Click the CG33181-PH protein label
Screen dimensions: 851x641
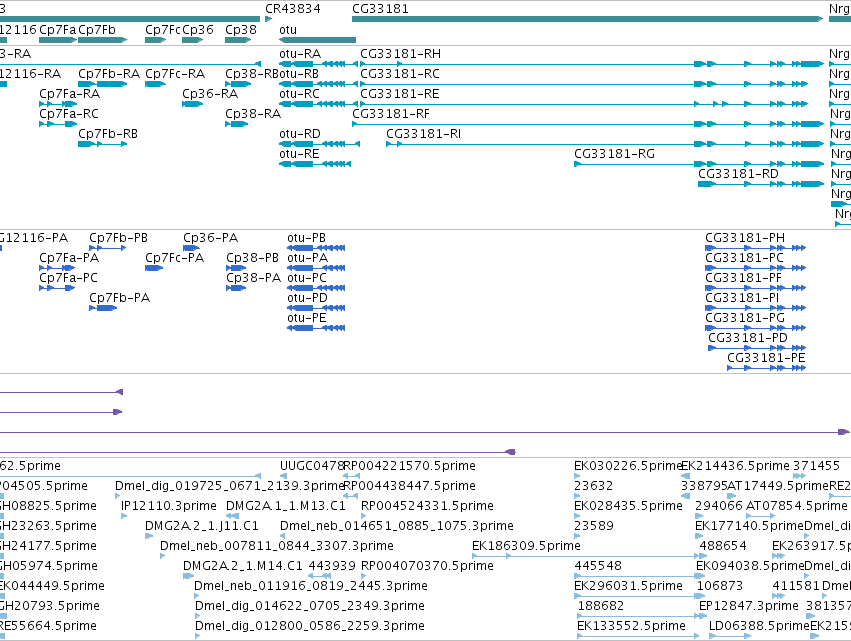point(745,238)
